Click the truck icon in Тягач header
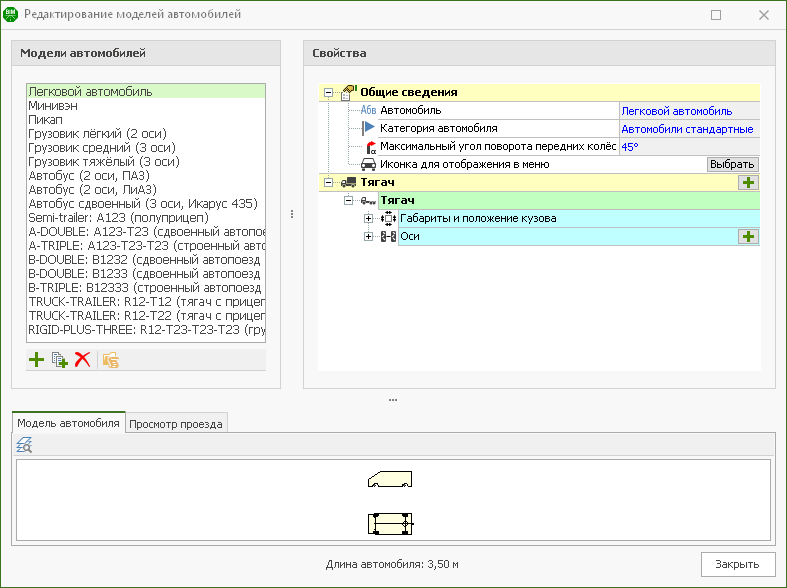787x588 pixels. point(348,183)
